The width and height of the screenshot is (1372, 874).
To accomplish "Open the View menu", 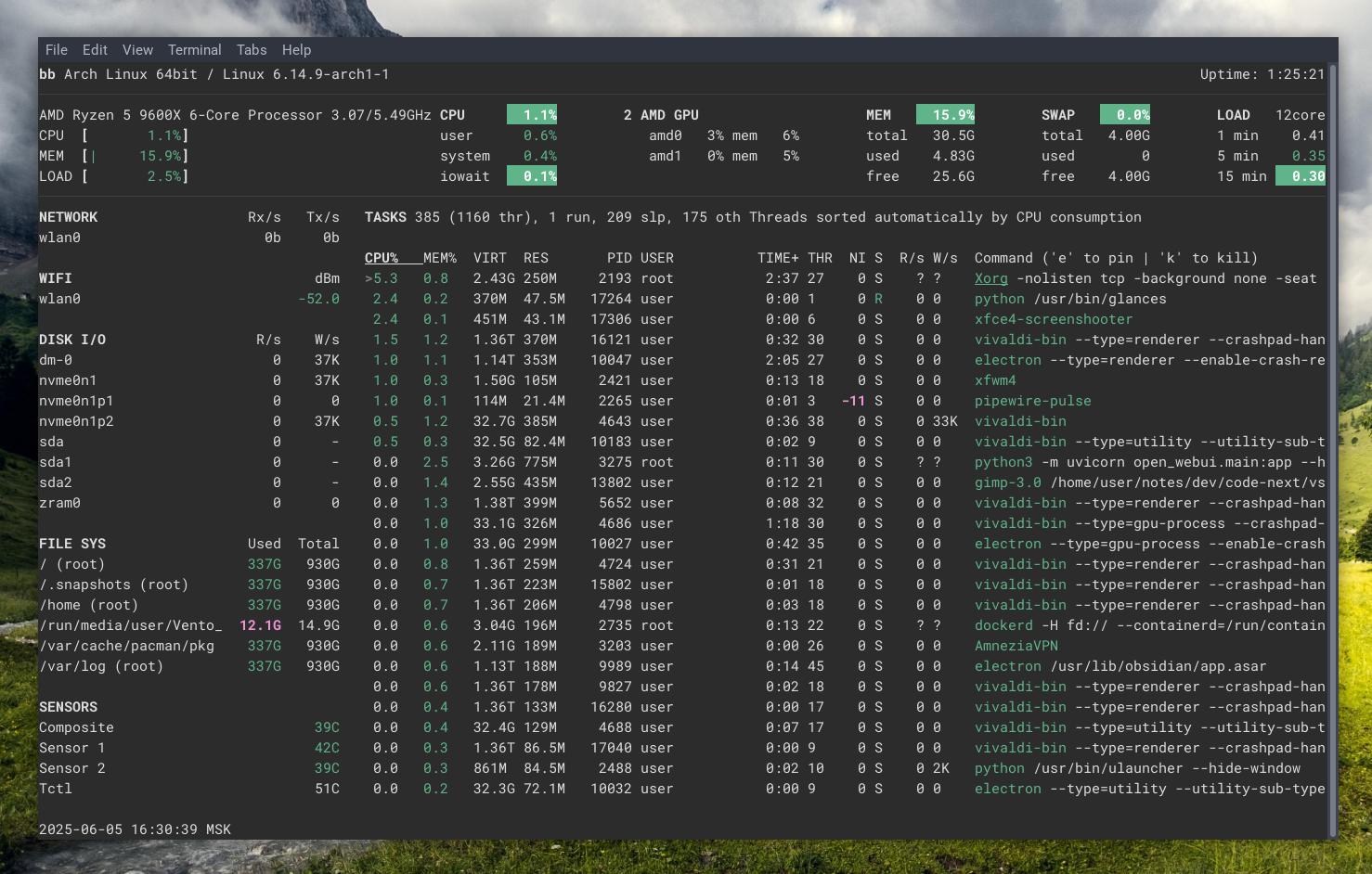I will click(137, 49).
